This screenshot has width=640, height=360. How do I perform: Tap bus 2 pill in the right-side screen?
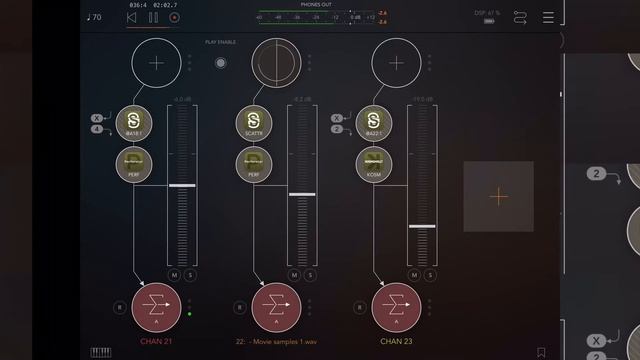[596, 174]
